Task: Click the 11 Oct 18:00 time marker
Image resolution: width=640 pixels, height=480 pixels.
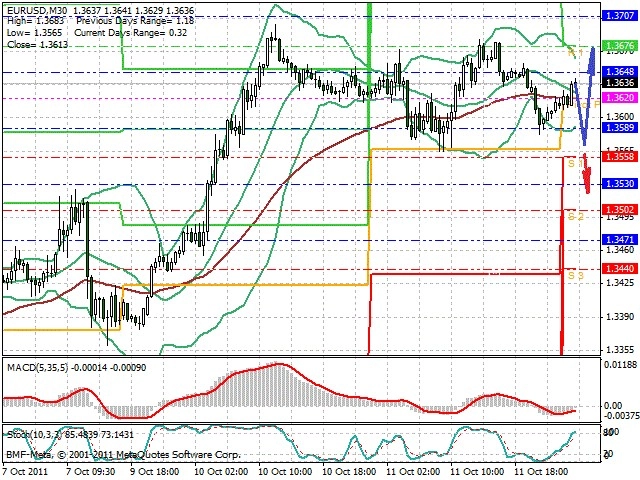Action: (541, 471)
